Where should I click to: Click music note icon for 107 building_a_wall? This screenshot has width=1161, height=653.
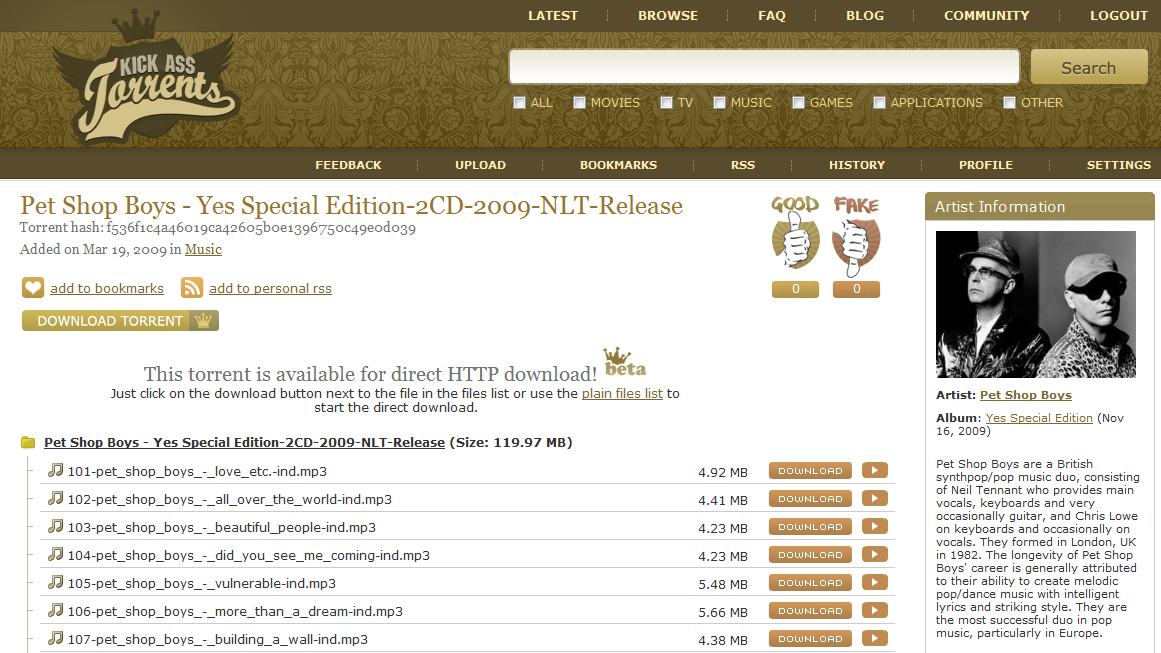(x=56, y=638)
